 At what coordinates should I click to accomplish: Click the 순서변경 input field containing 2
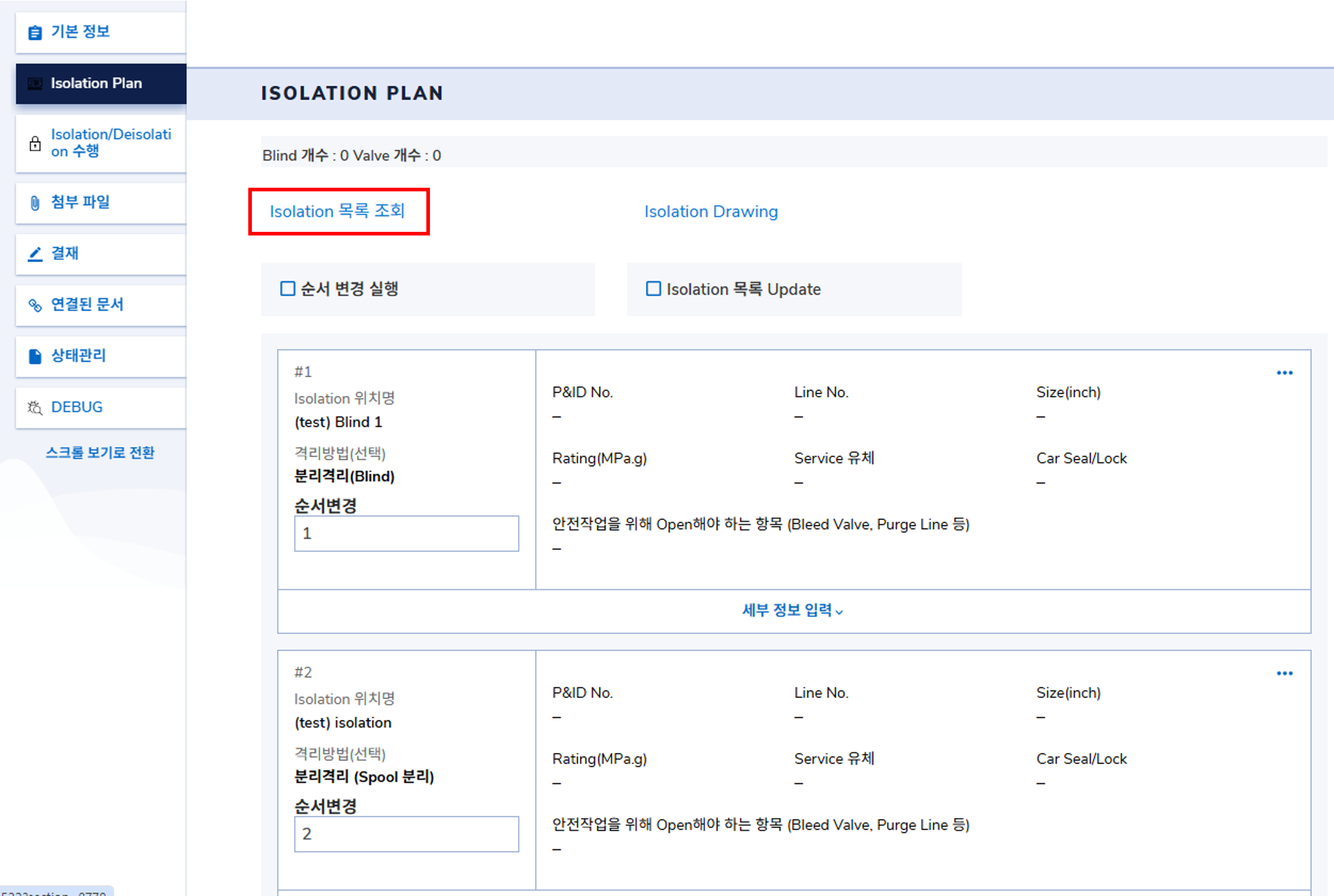click(x=406, y=834)
